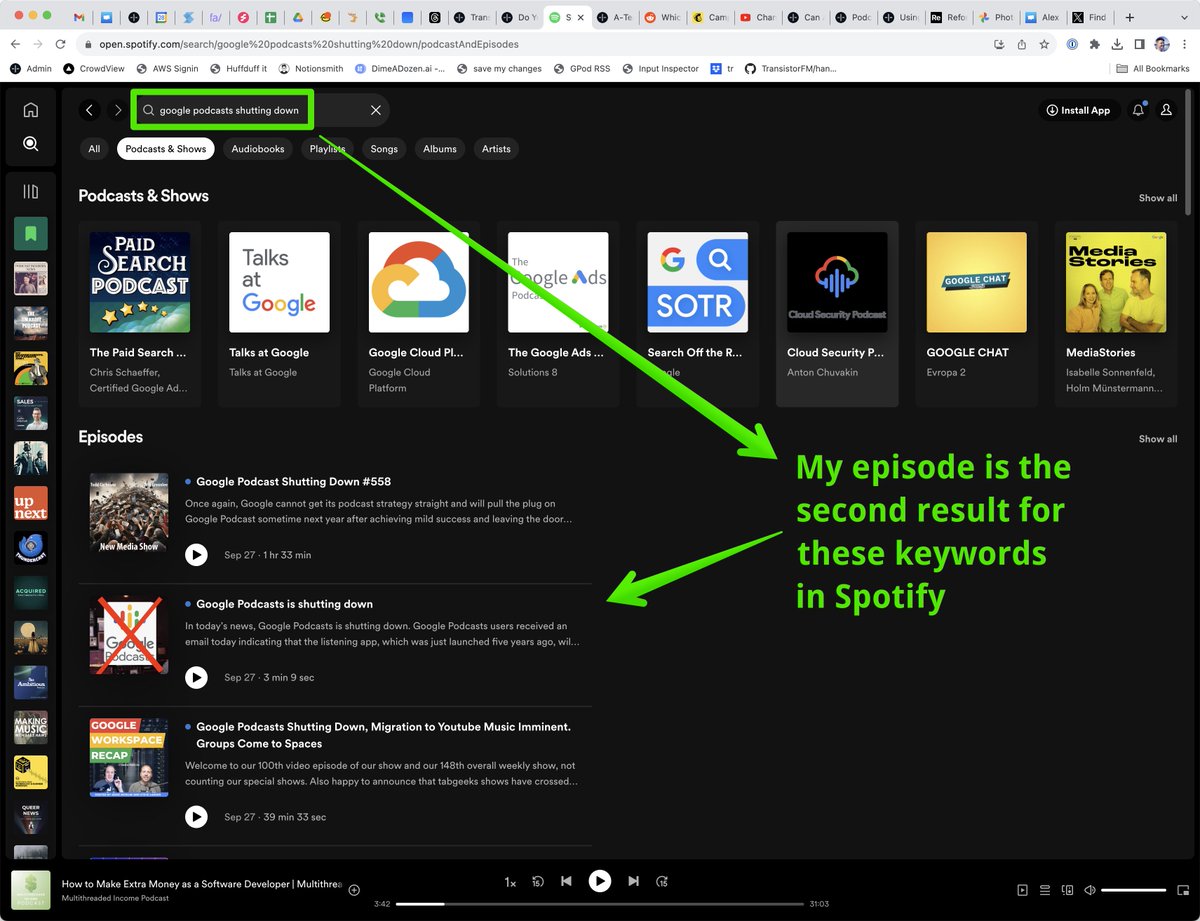Switch to the Audiobooks filter
The image size is (1200, 921).
pos(258,149)
